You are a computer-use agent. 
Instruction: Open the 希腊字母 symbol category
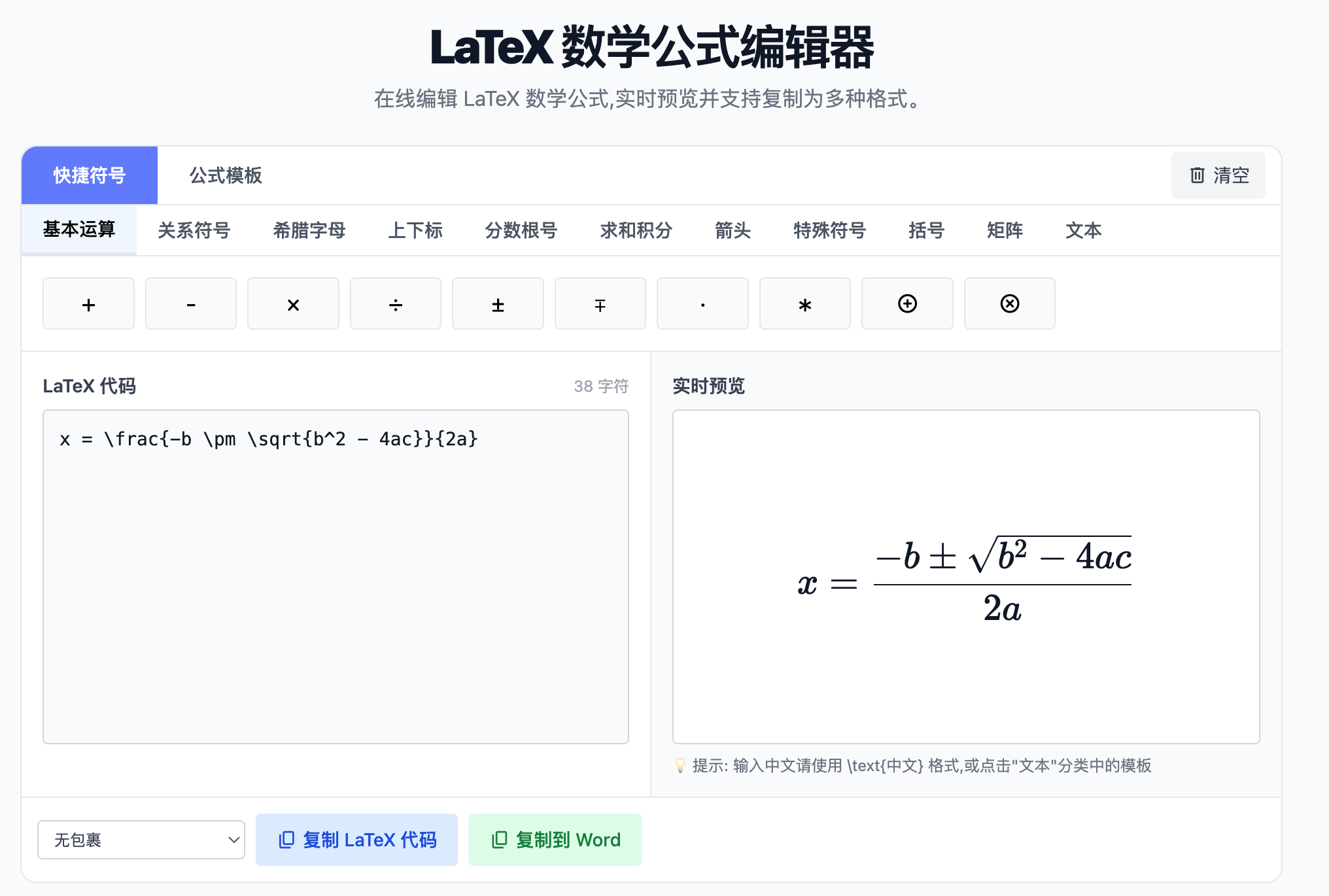[308, 230]
